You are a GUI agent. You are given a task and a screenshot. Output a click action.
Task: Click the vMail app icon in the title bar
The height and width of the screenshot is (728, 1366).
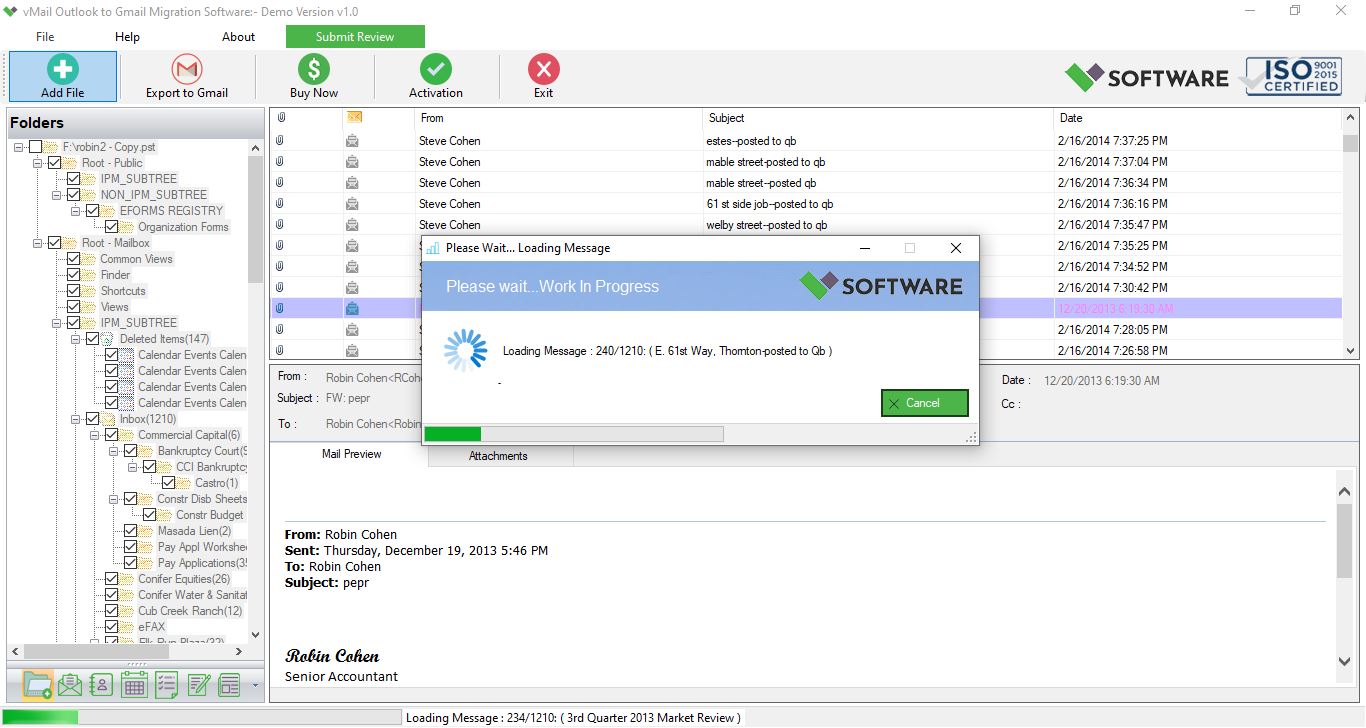(11, 11)
